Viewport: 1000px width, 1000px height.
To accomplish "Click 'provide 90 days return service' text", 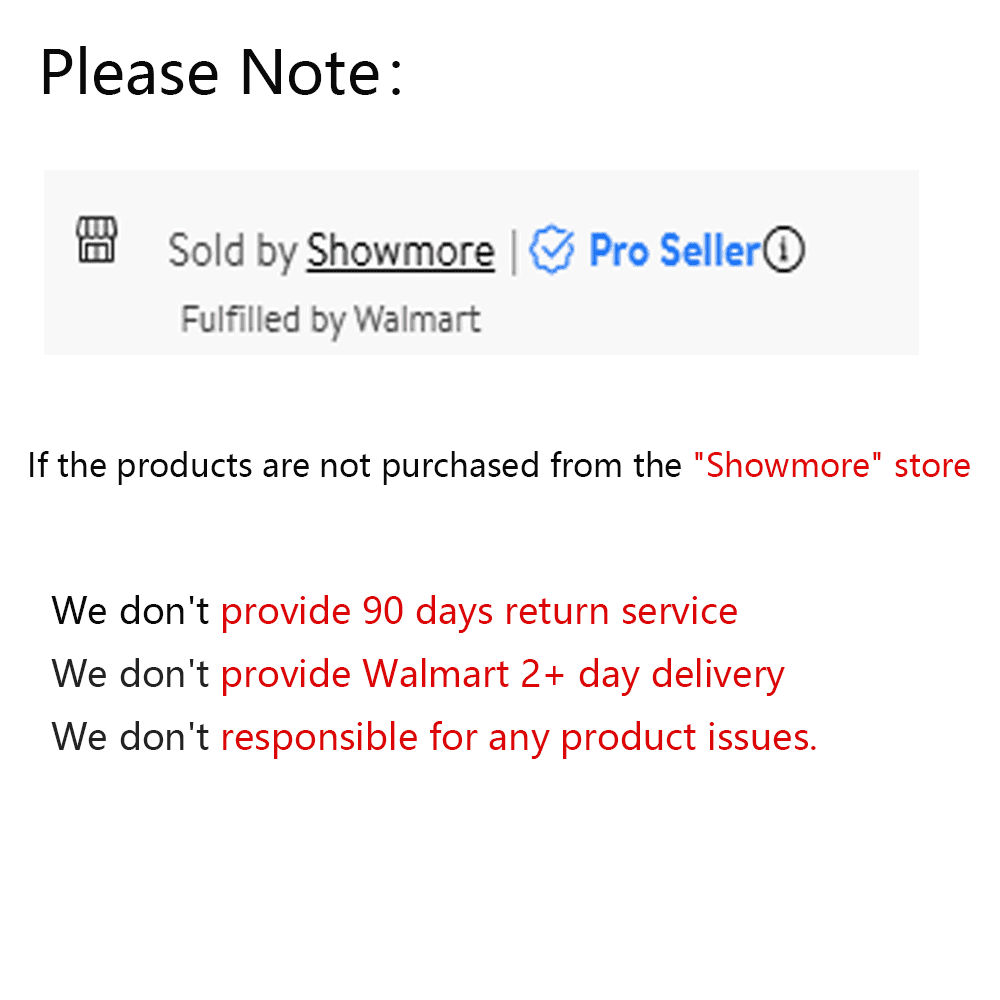I will click(479, 610).
